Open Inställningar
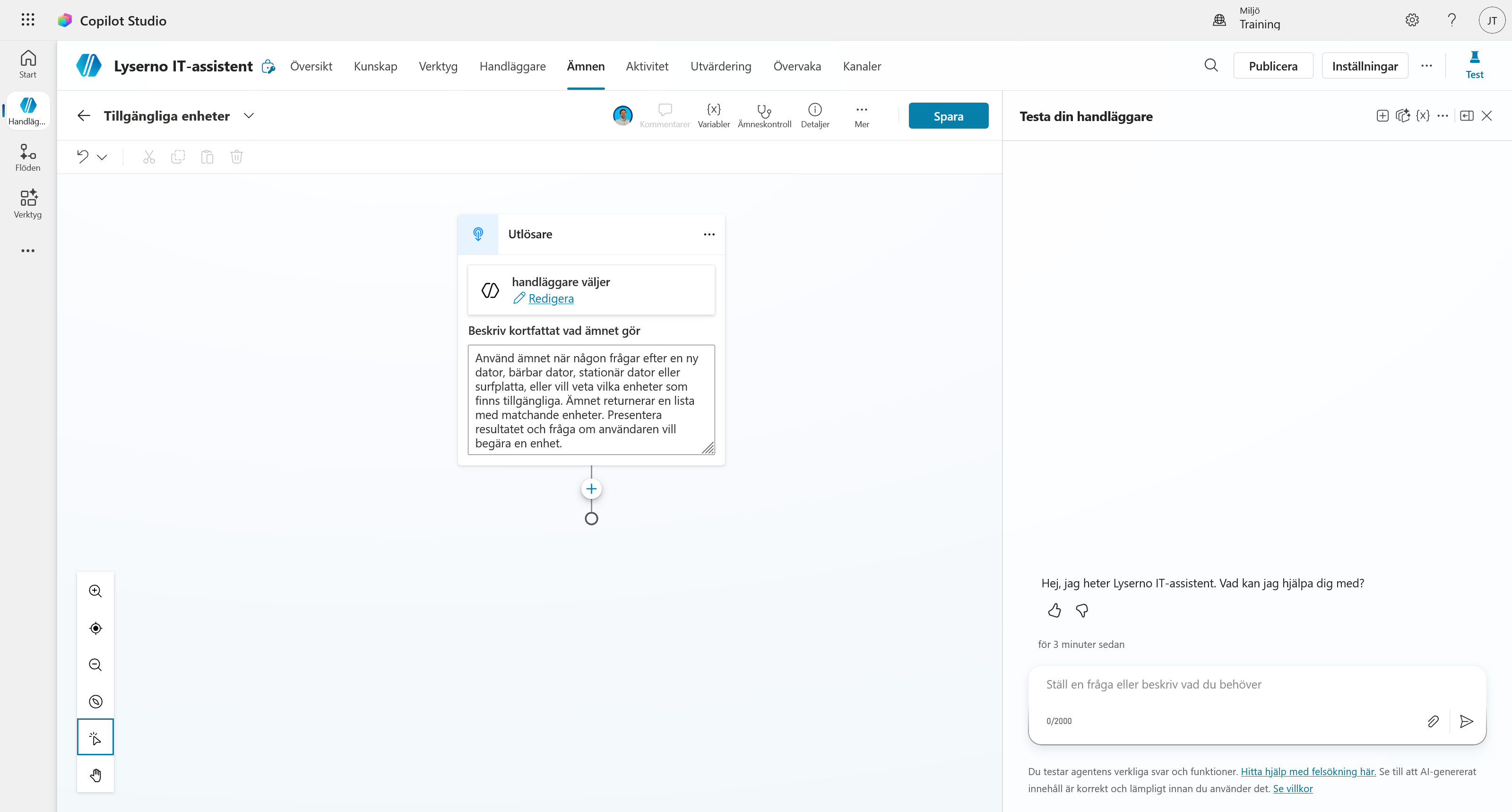 [1365, 66]
